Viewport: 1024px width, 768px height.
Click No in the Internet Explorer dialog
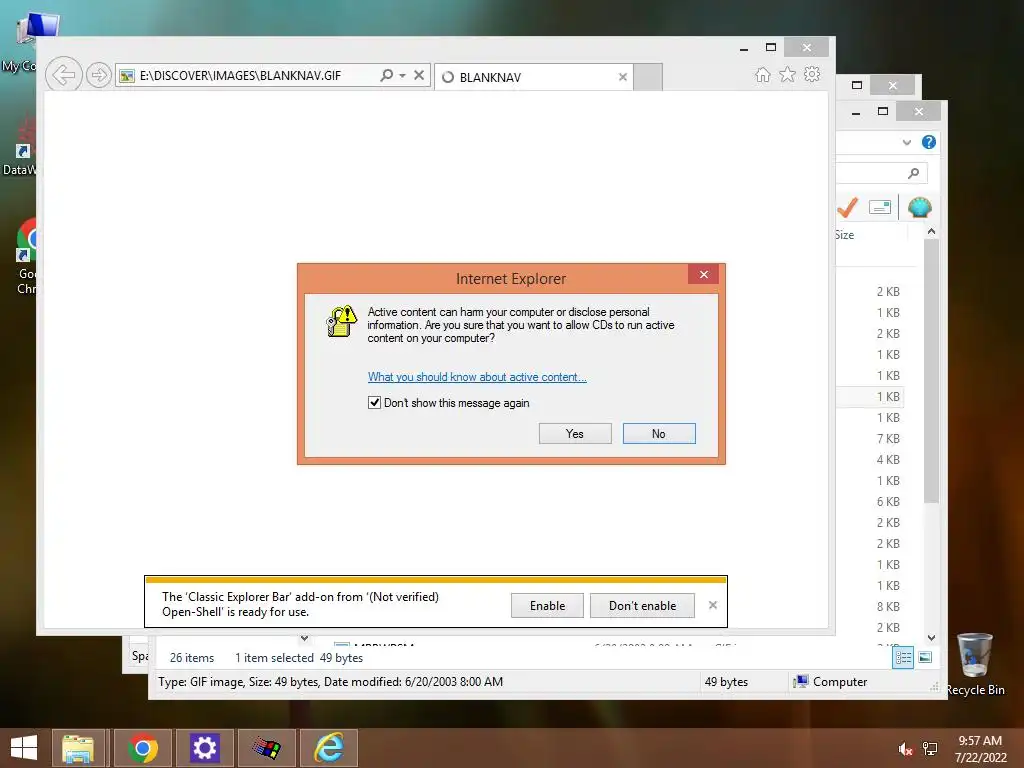[x=659, y=434]
